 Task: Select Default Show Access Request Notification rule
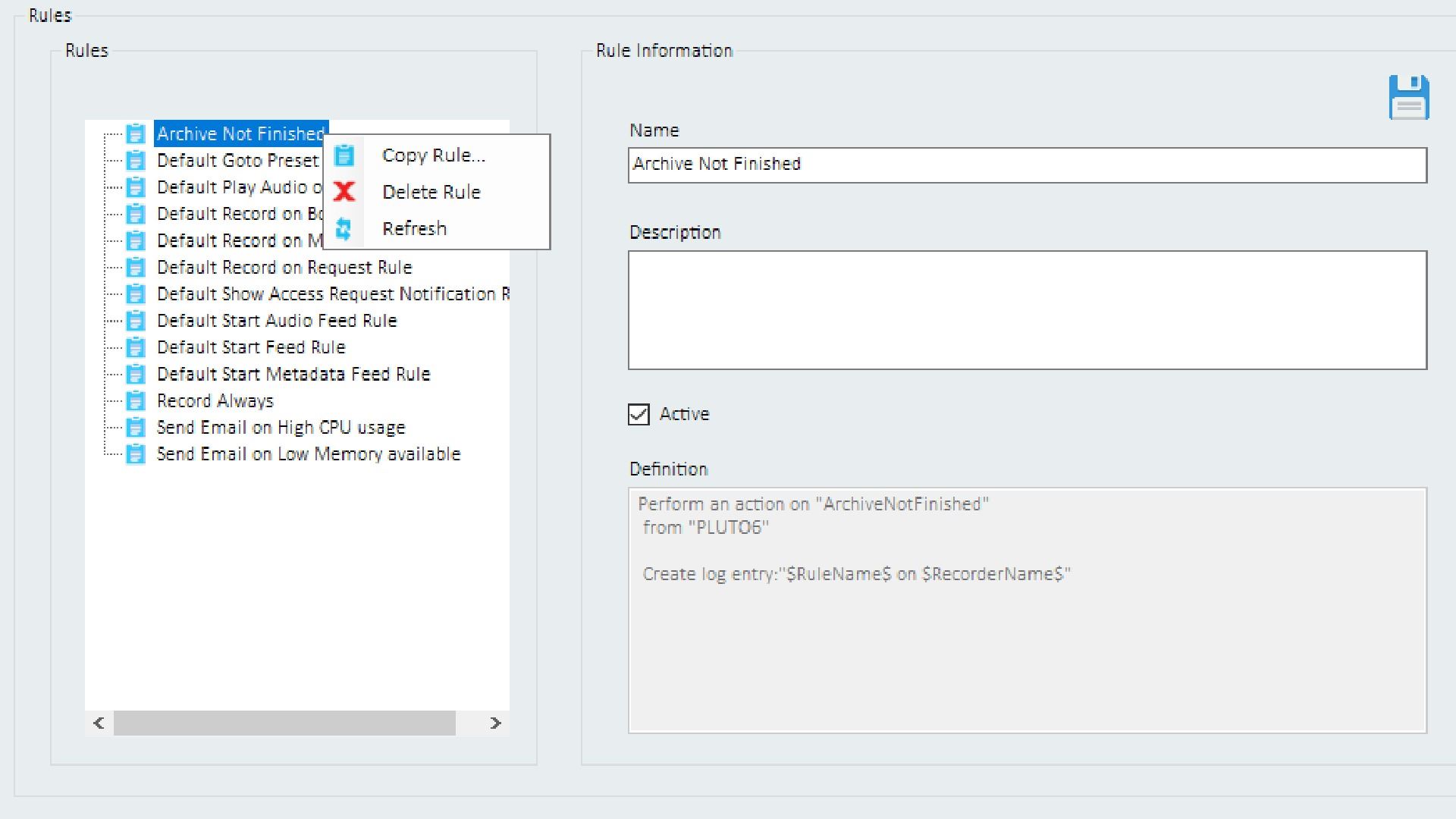333,294
